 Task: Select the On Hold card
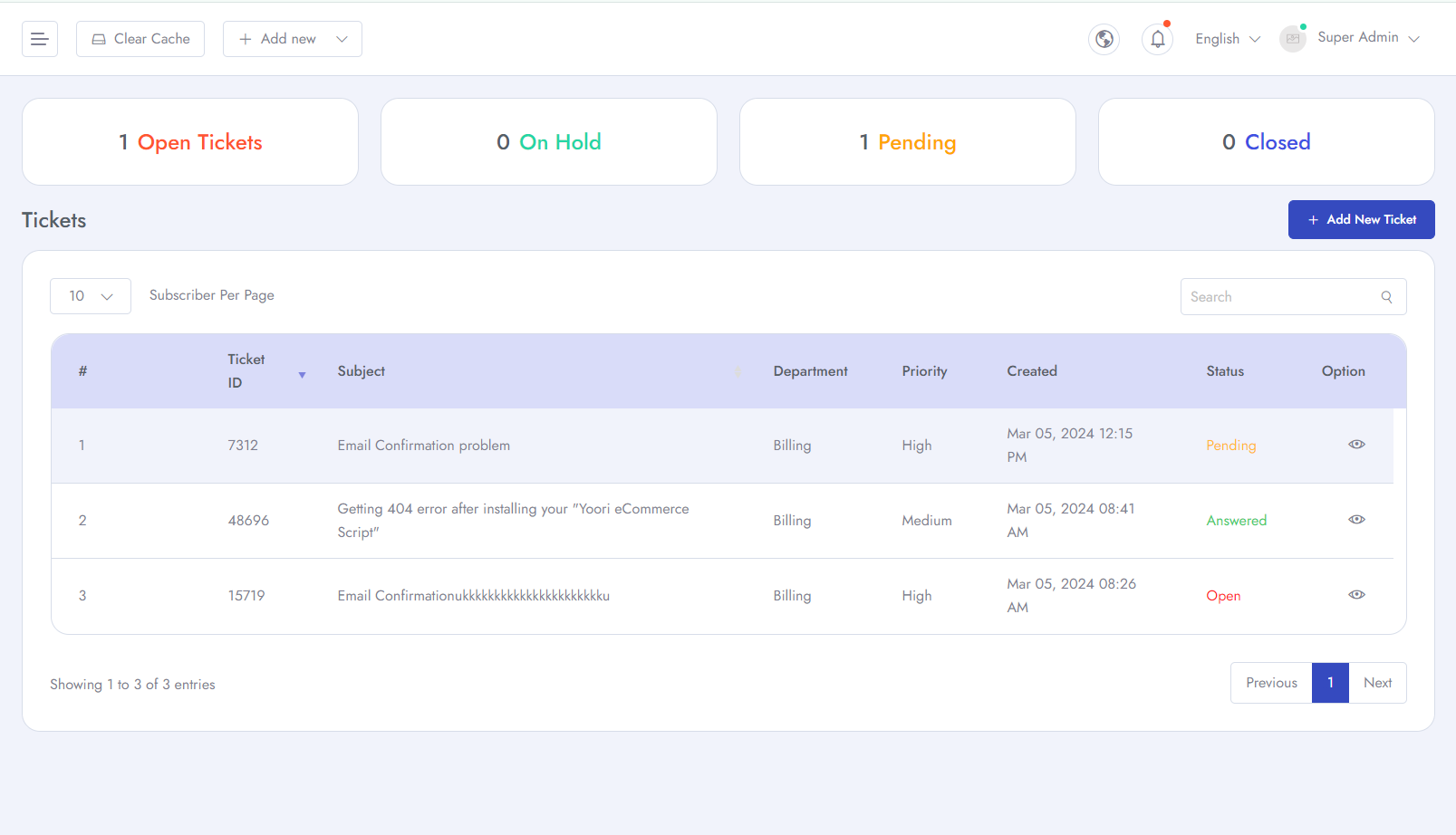coord(549,142)
